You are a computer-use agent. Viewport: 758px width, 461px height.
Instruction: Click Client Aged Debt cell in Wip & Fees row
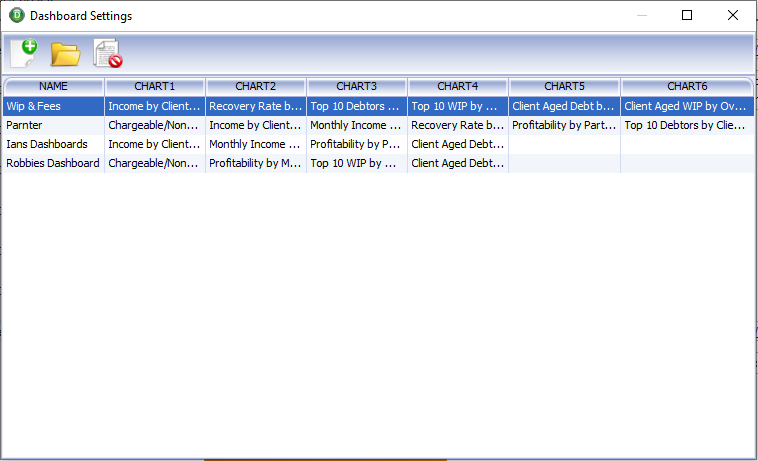click(565, 106)
